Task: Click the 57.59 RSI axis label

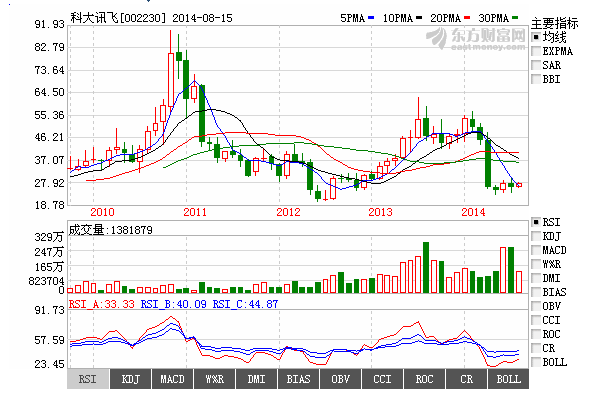Action: click(50, 341)
